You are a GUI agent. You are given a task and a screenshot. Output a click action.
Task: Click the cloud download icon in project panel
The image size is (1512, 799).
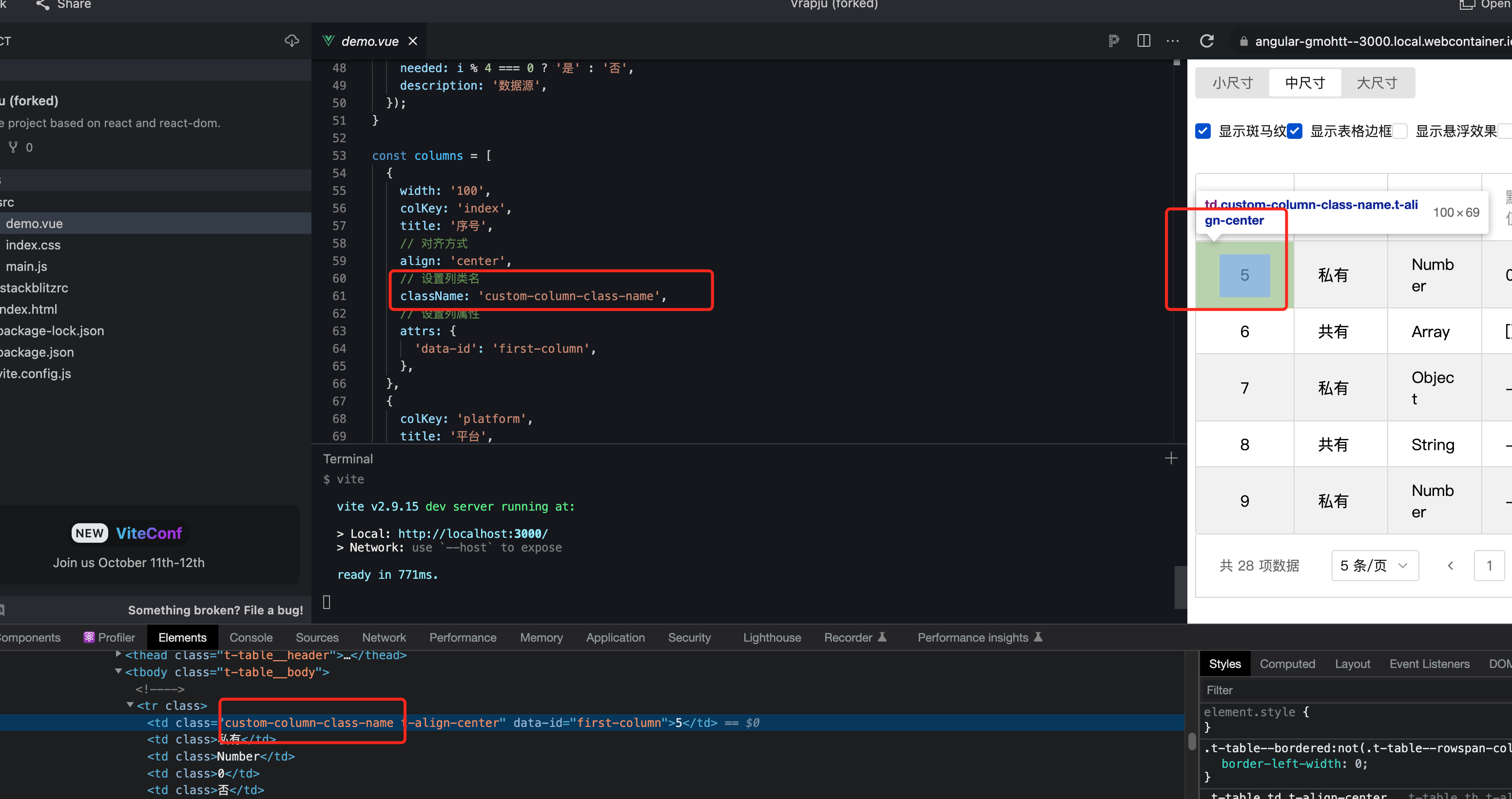(291, 40)
